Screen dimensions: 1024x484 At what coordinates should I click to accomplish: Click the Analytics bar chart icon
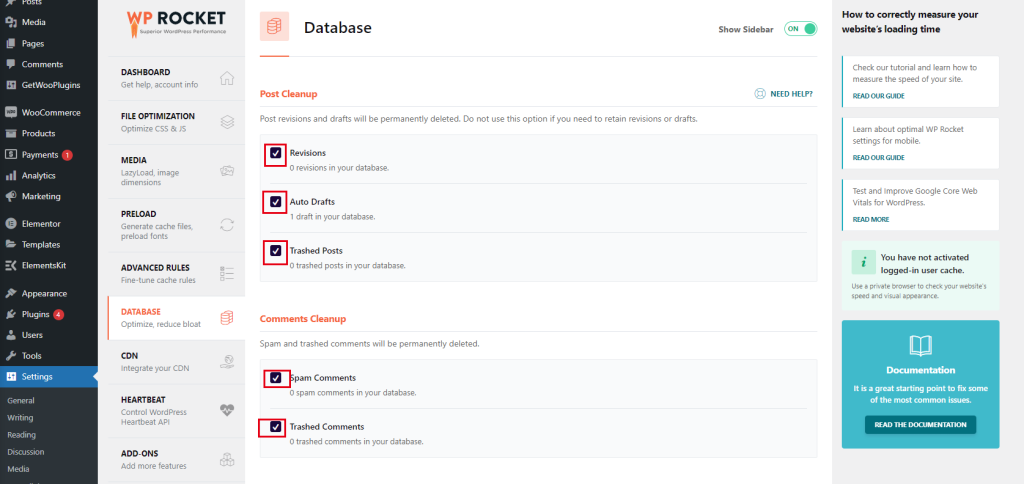[x=10, y=176]
